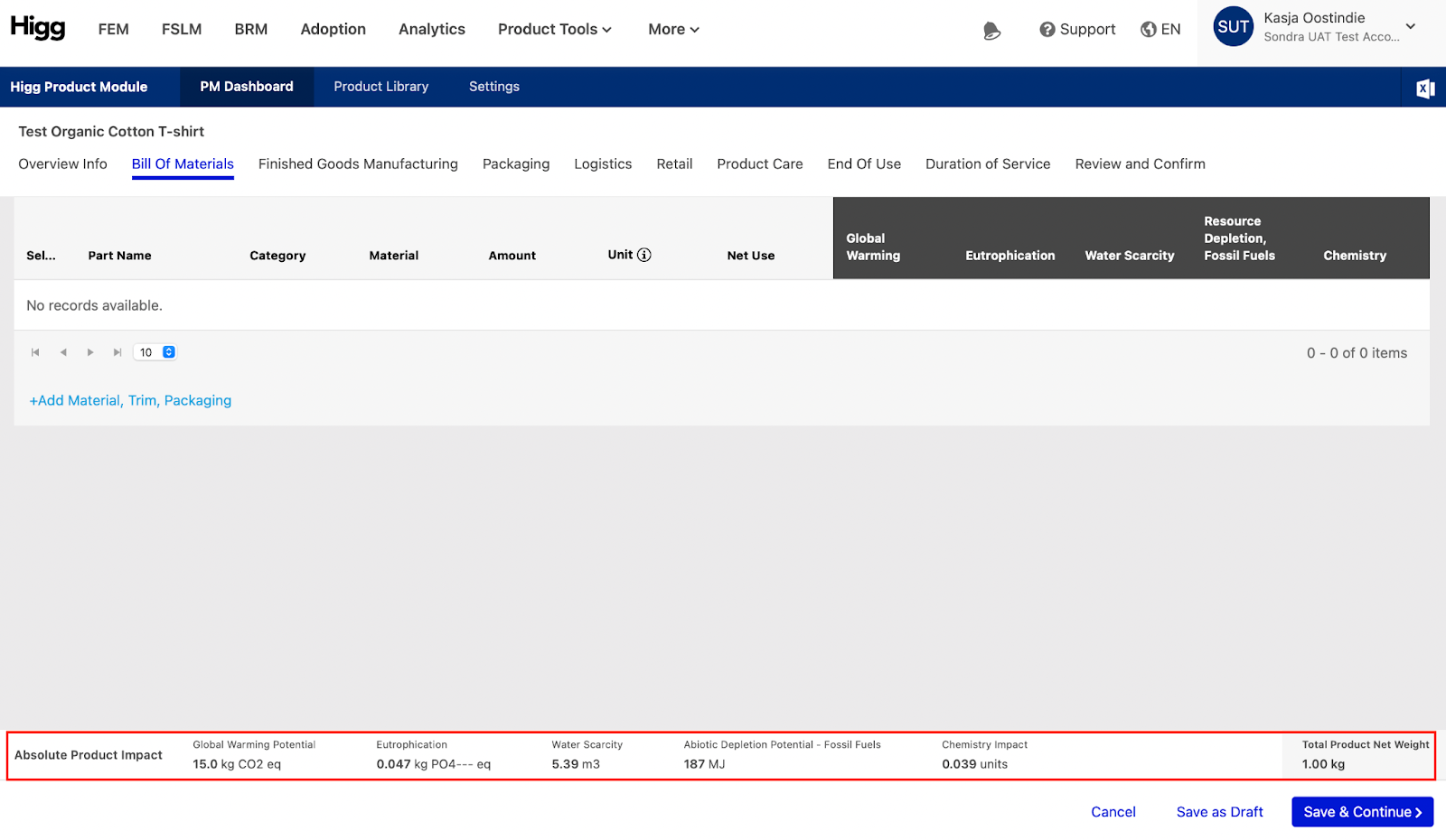
Task: Go to last page of table
Action: (x=117, y=352)
